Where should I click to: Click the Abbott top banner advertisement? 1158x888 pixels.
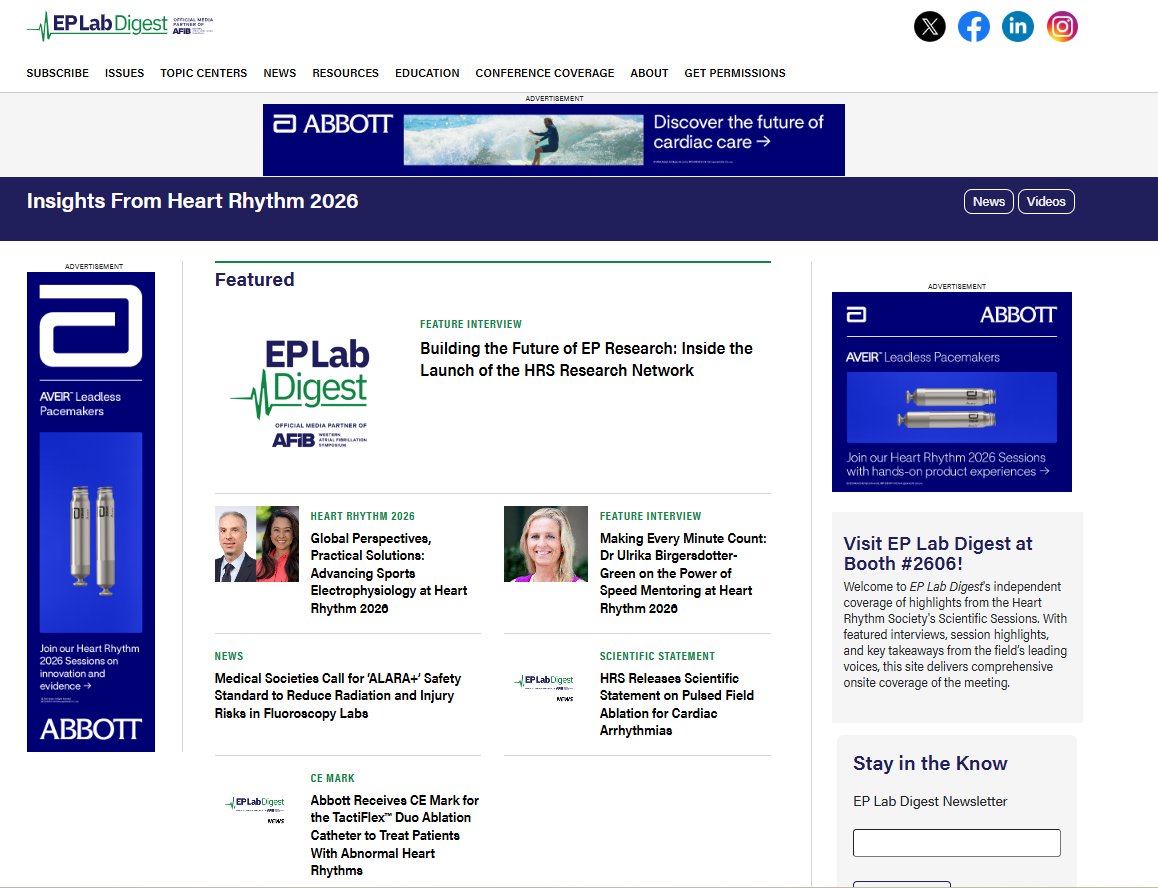pyautogui.click(x=554, y=140)
